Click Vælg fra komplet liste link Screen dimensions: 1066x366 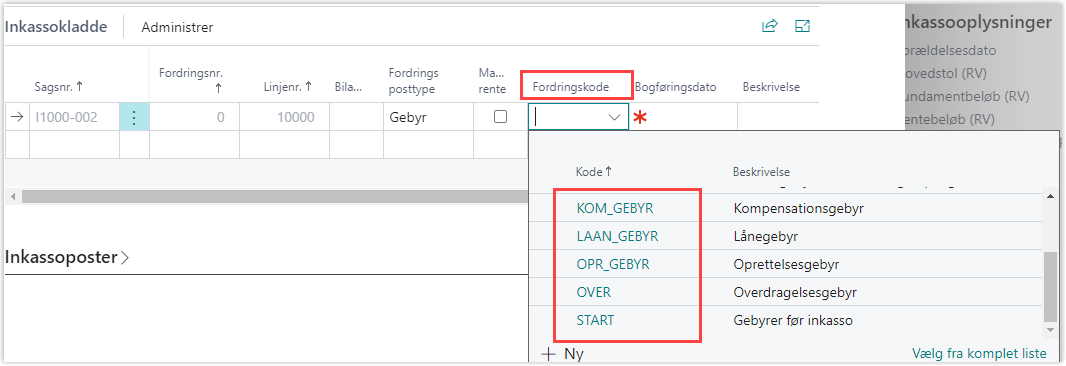pyautogui.click(x=978, y=354)
